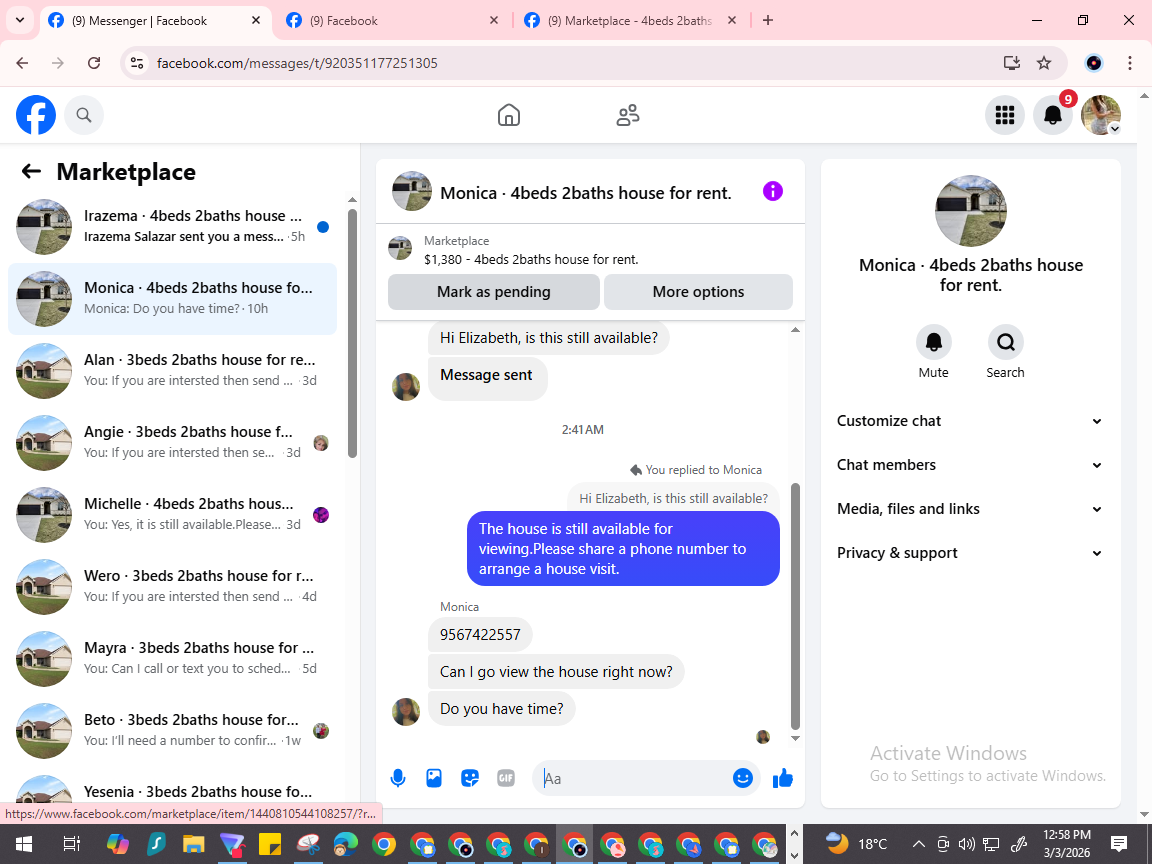Open Mayra 3beds 2baths conversation
The width and height of the screenshot is (1152, 864).
click(x=173, y=658)
